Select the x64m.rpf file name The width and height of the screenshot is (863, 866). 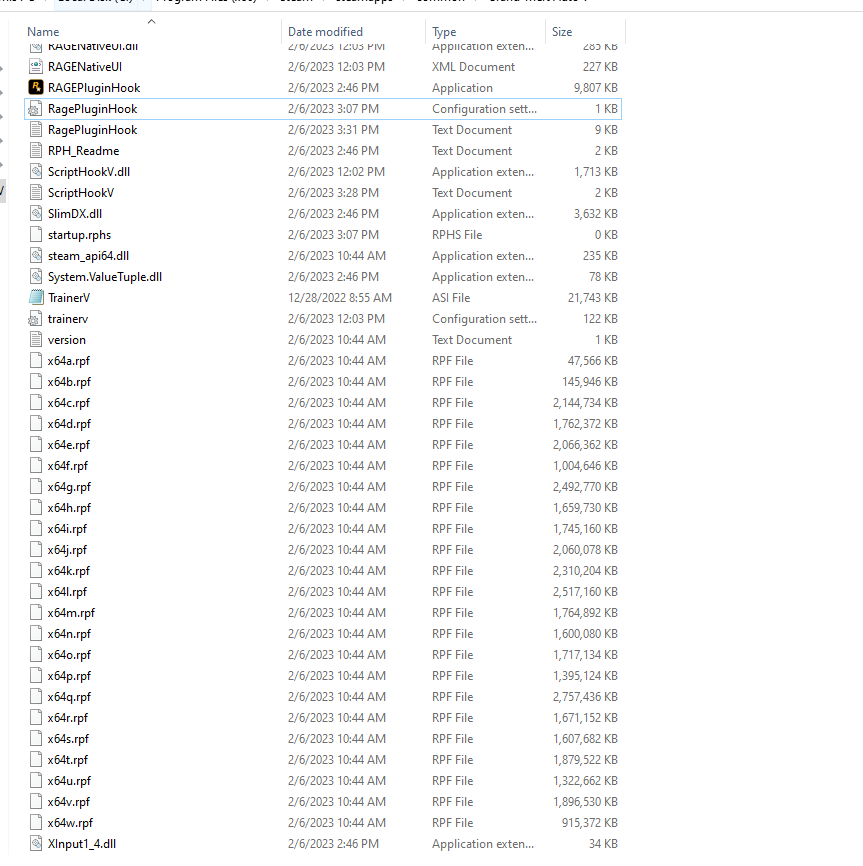click(71, 612)
